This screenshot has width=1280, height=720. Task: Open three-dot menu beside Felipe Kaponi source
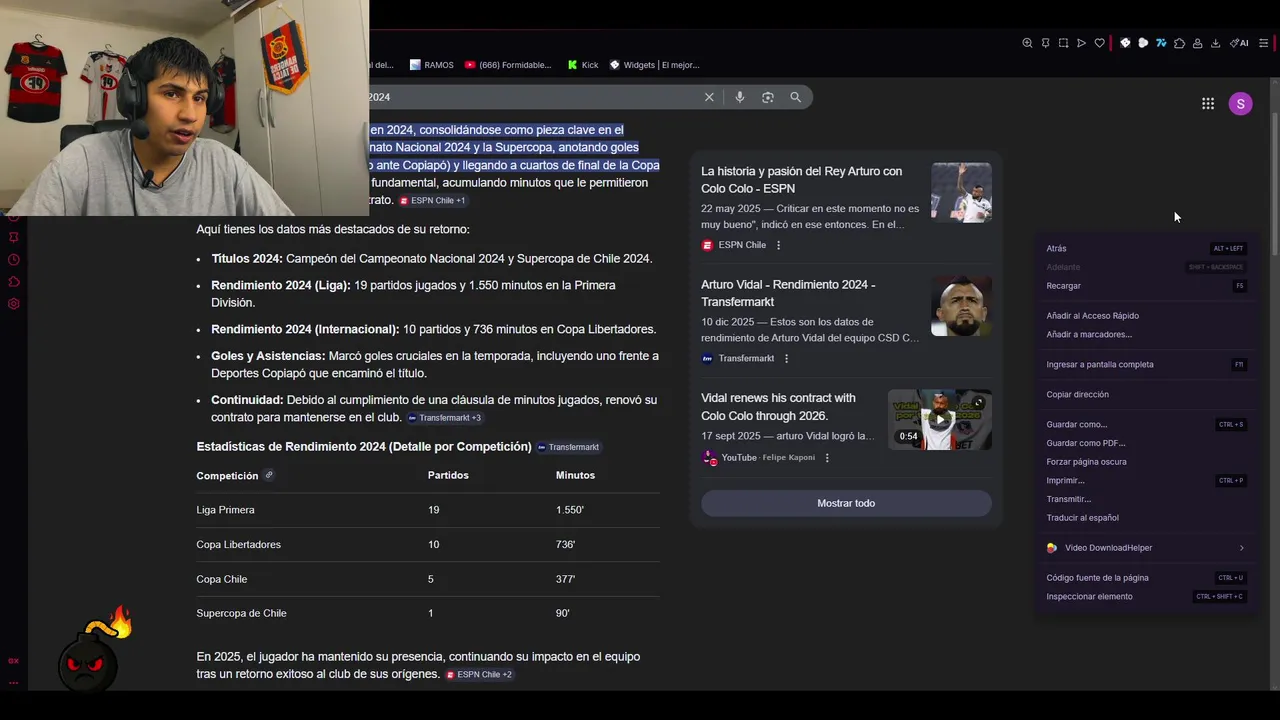[x=827, y=458]
